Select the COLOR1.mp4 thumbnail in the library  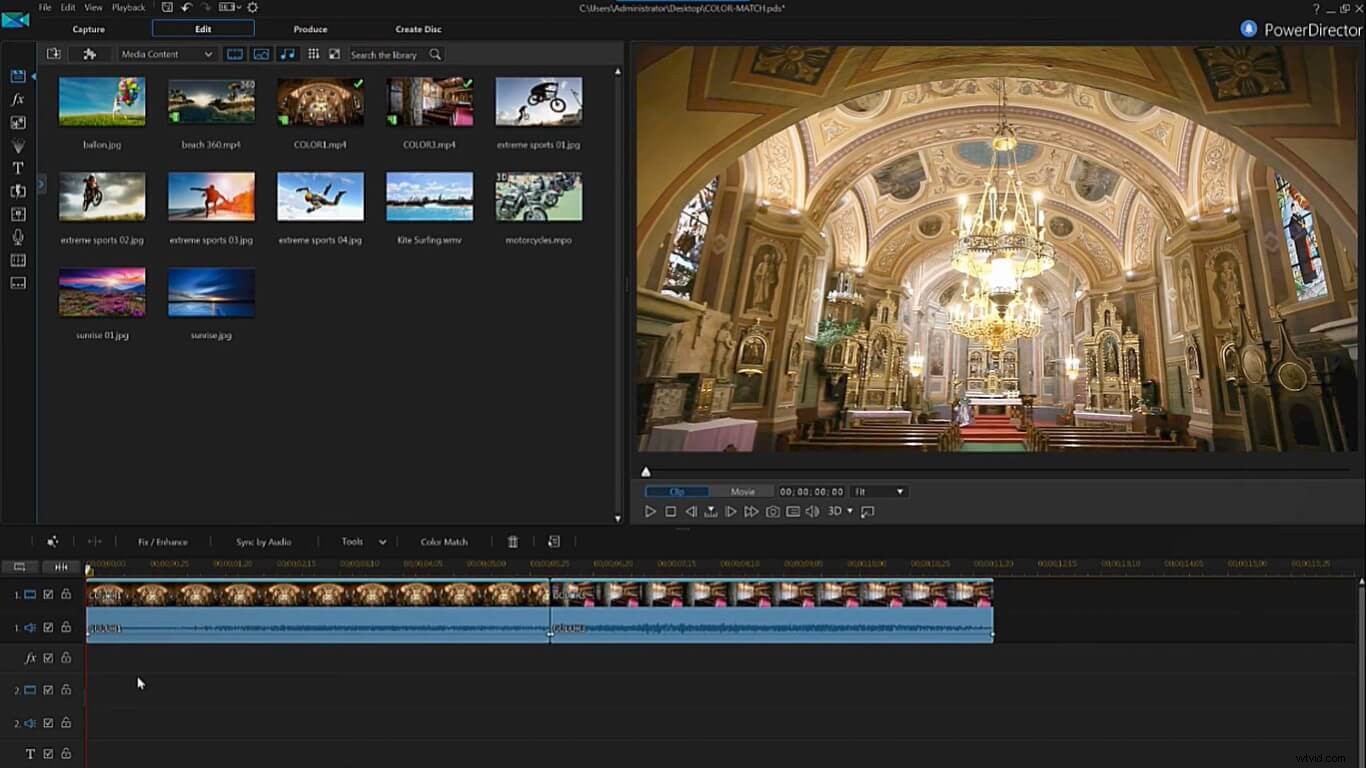tap(319, 101)
